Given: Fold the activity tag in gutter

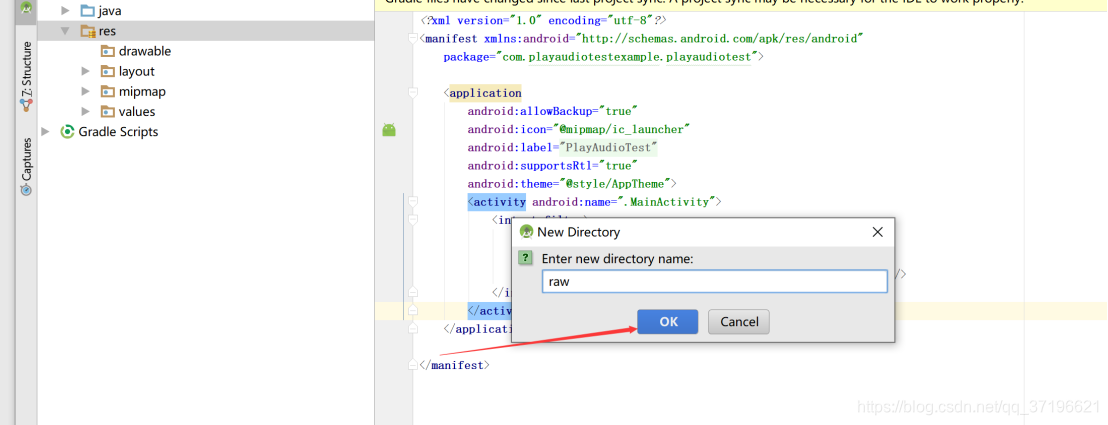Looking at the screenshot, I should (413, 202).
